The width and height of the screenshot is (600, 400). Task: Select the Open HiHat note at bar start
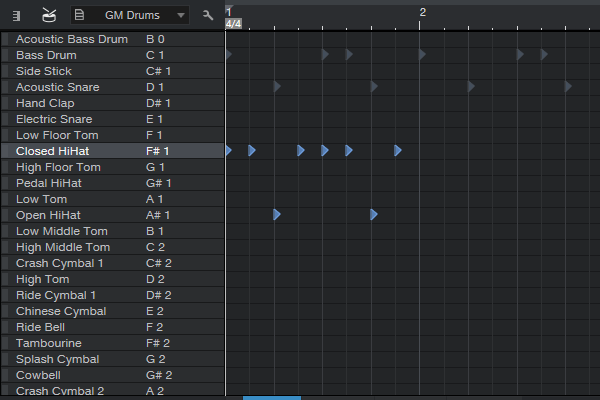pyautogui.click(x=277, y=215)
